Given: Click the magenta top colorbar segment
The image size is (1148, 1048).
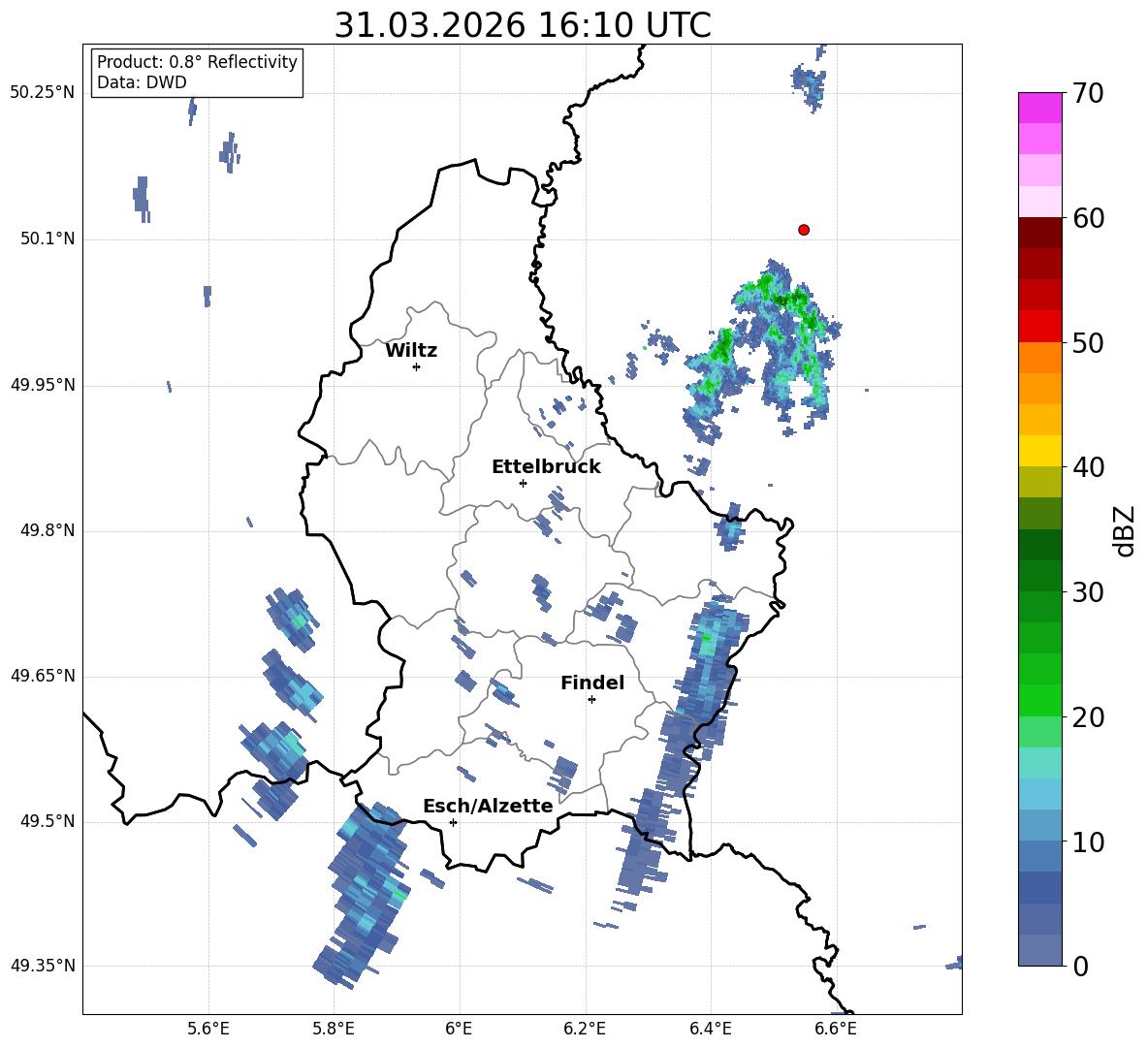Looking at the screenshot, I should coord(1039,108).
